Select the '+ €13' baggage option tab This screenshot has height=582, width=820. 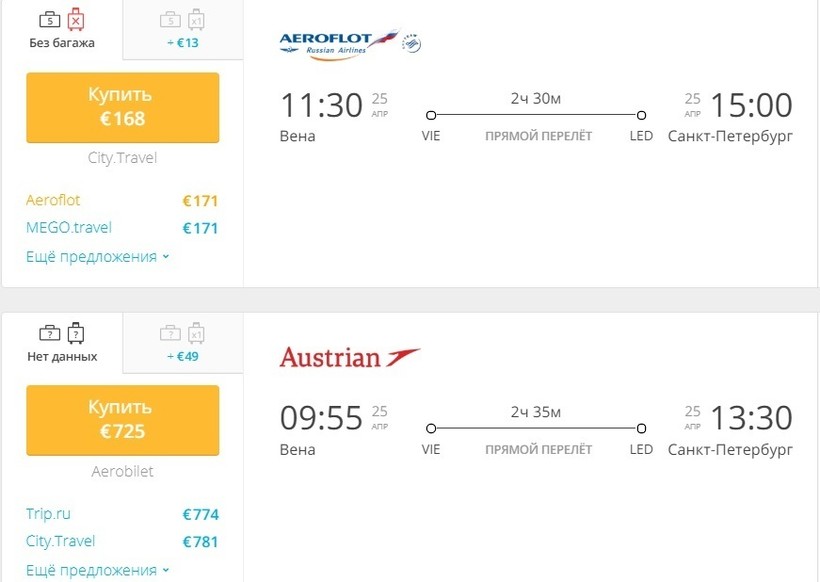coord(183,30)
